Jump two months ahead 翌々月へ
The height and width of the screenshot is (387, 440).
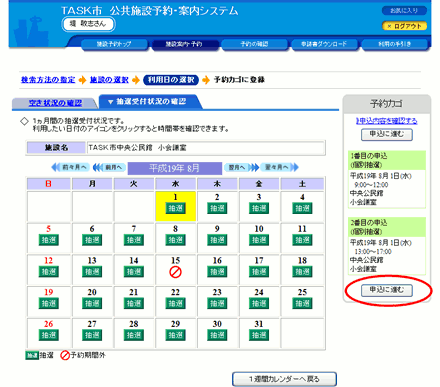click(279, 167)
